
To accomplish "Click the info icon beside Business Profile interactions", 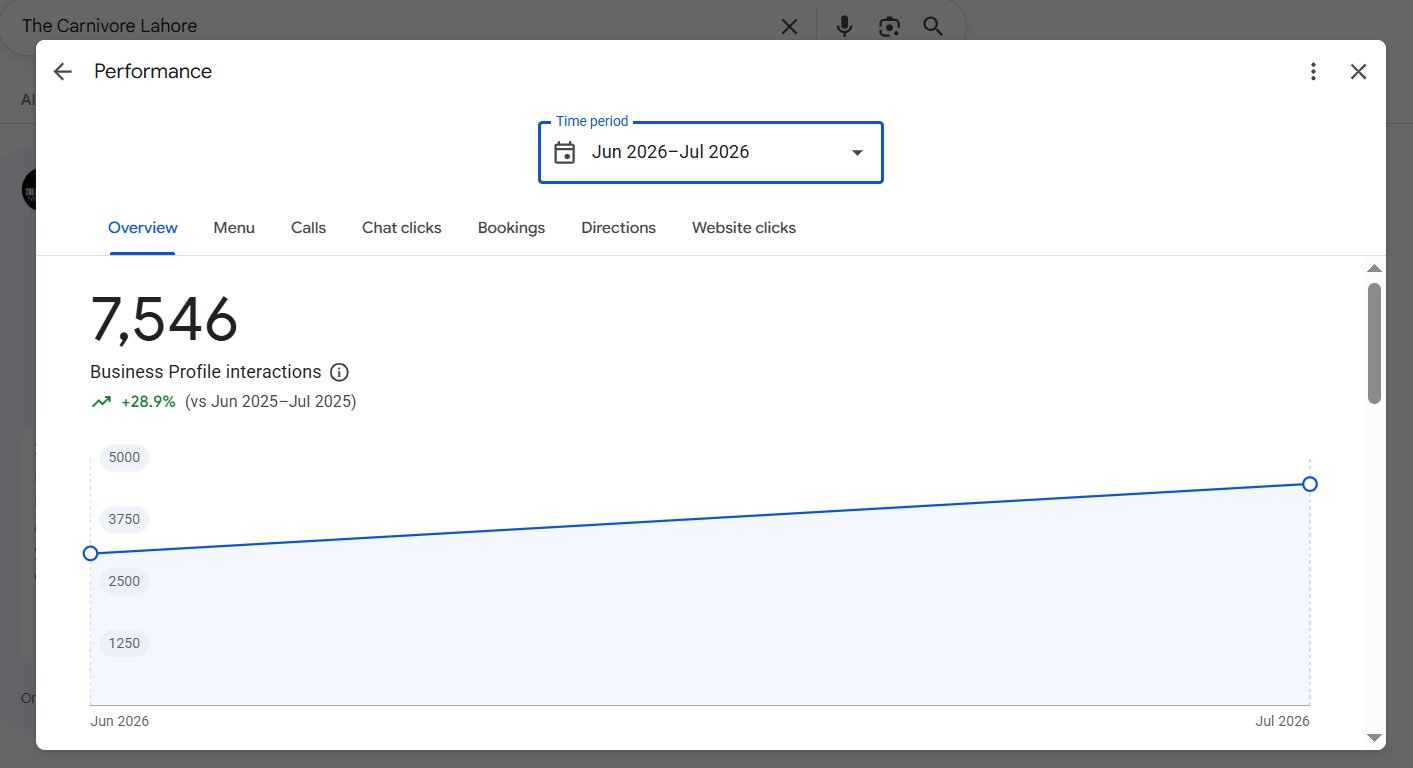I will click(339, 372).
